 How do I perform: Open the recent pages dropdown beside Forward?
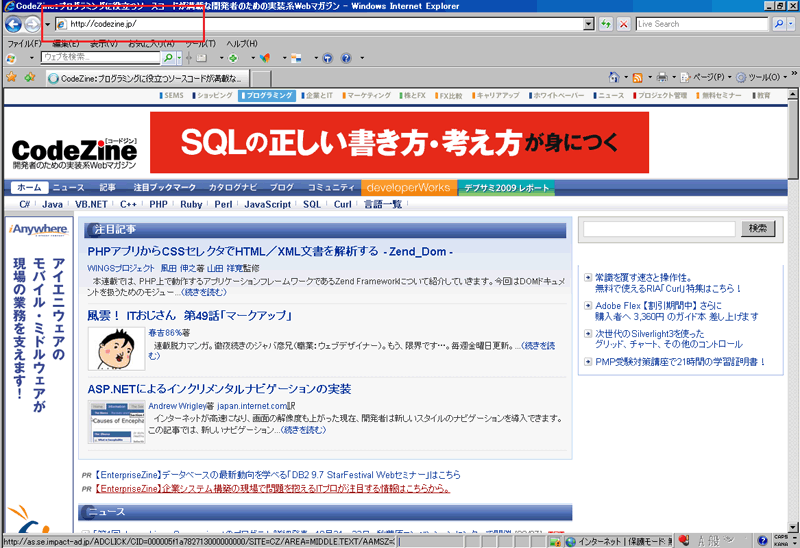pyautogui.click(x=47, y=24)
